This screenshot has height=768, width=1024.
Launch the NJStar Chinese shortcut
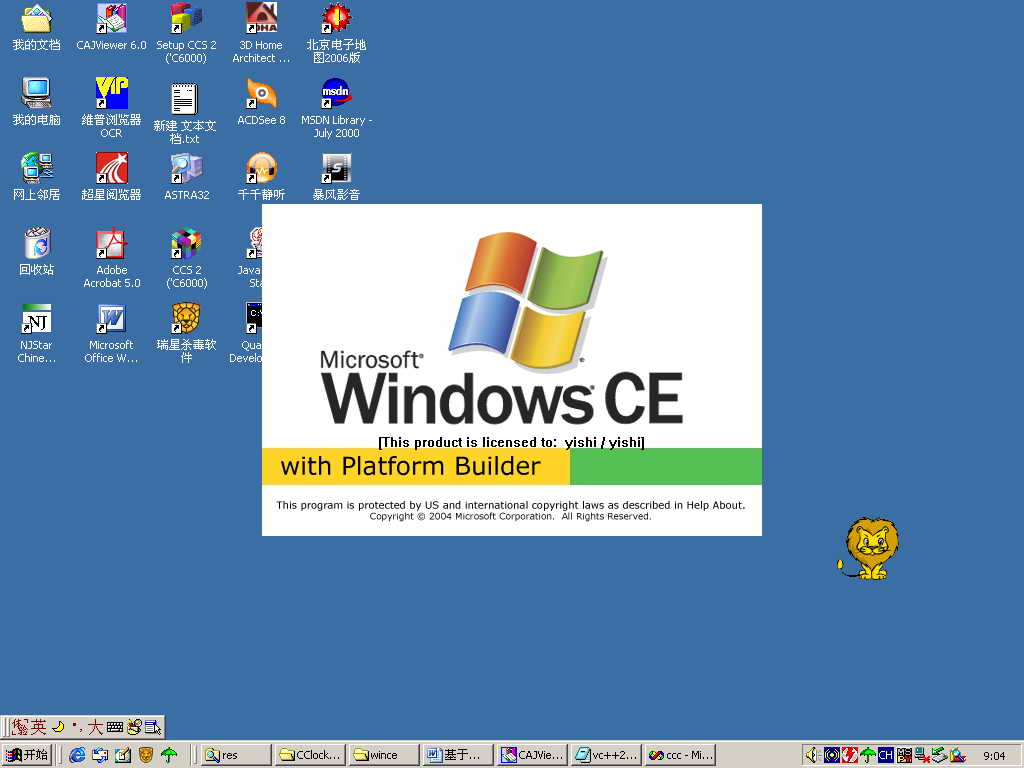(37, 333)
